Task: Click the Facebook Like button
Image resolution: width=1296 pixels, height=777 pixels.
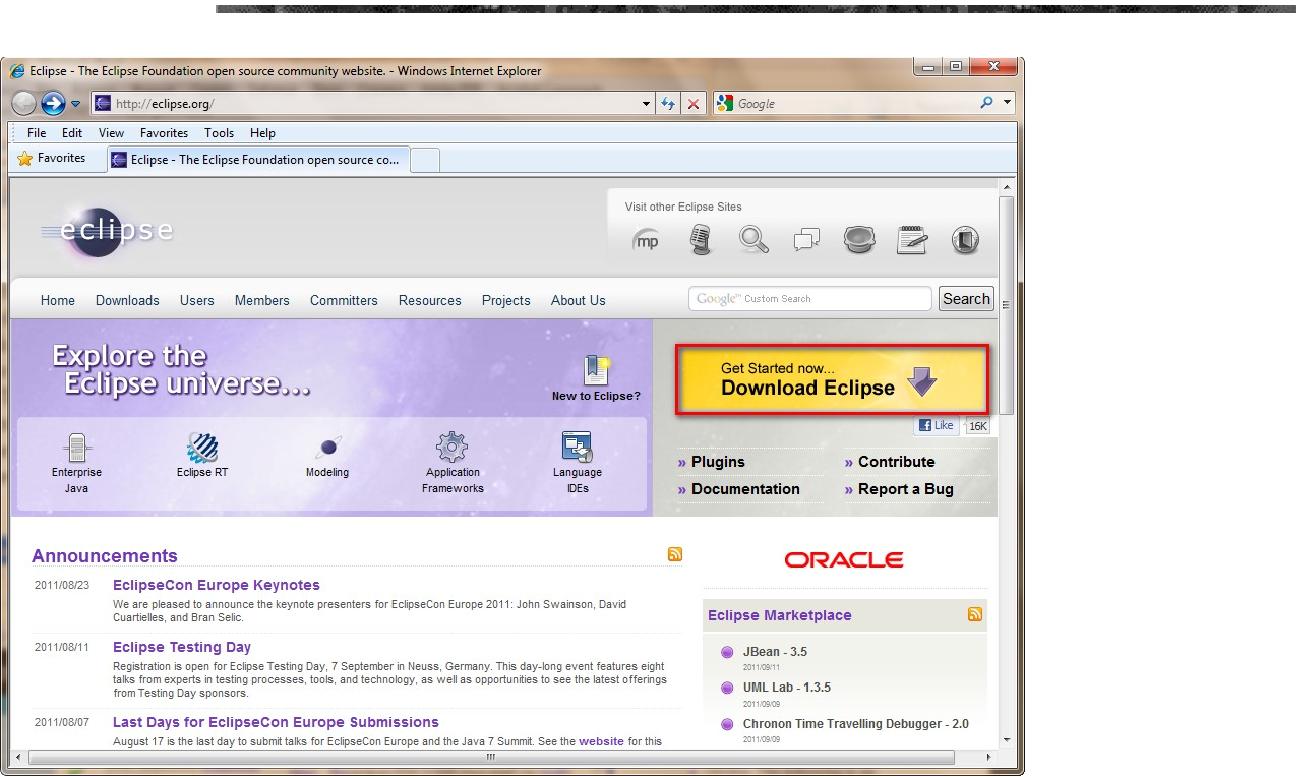Action: click(937, 425)
